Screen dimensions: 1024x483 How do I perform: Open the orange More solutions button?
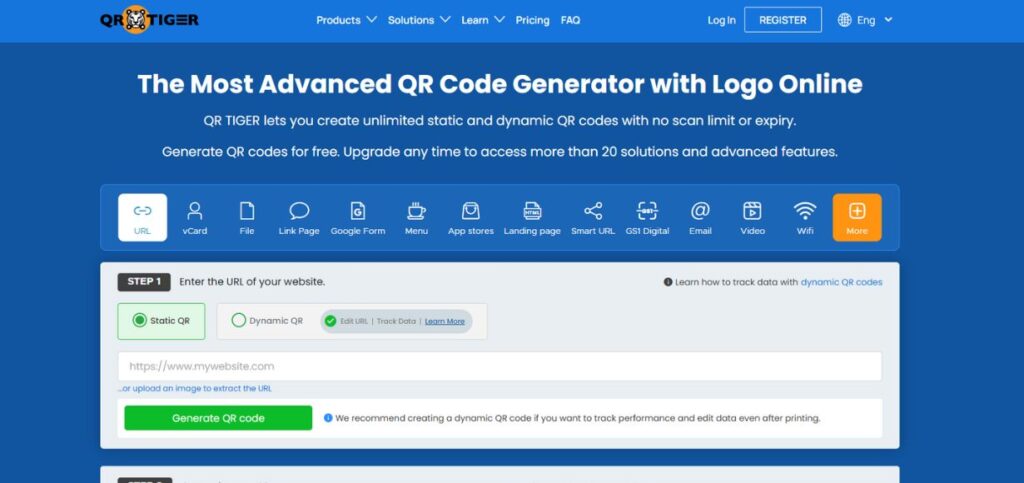point(857,217)
